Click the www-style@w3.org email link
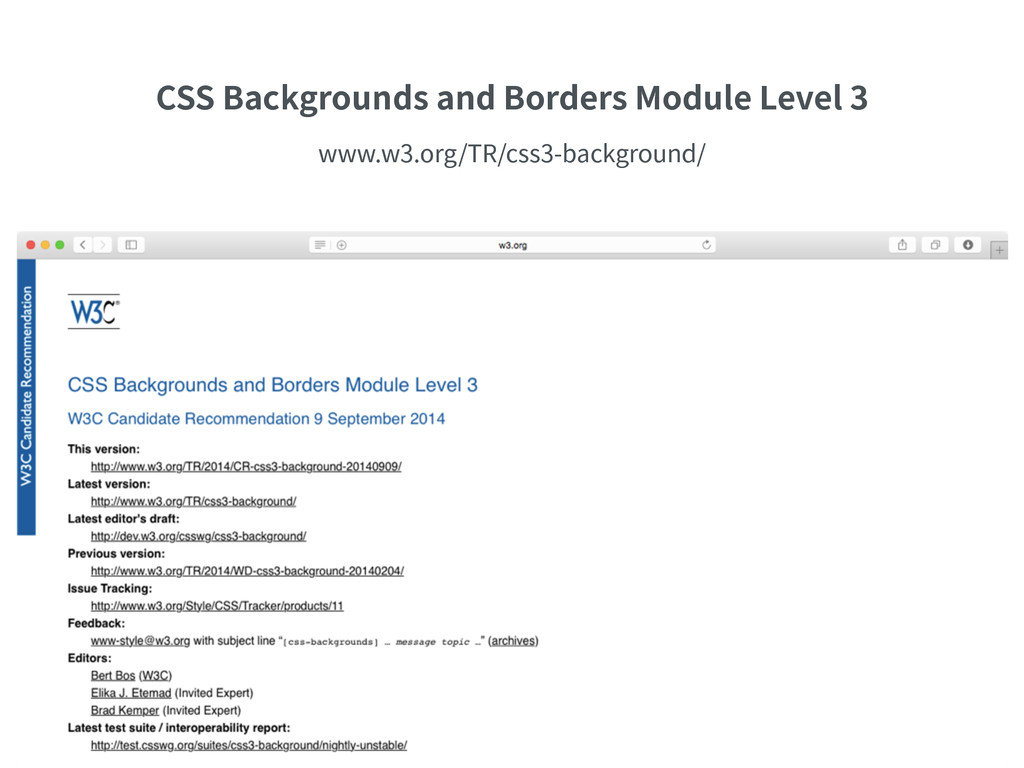Viewport: 1024px width, 768px height. (x=140, y=641)
